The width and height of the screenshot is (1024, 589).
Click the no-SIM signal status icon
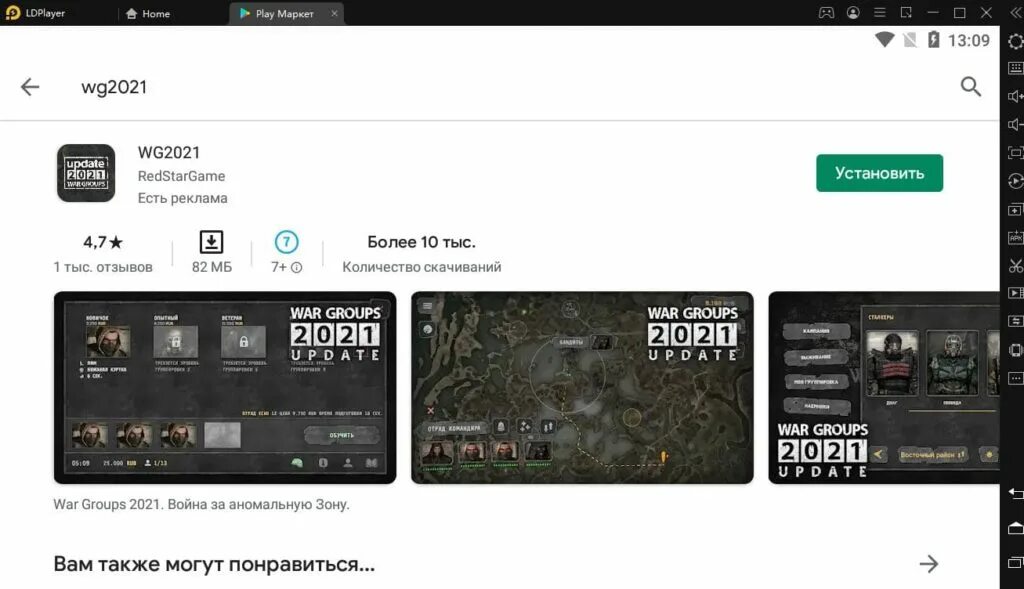coord(910,40)
